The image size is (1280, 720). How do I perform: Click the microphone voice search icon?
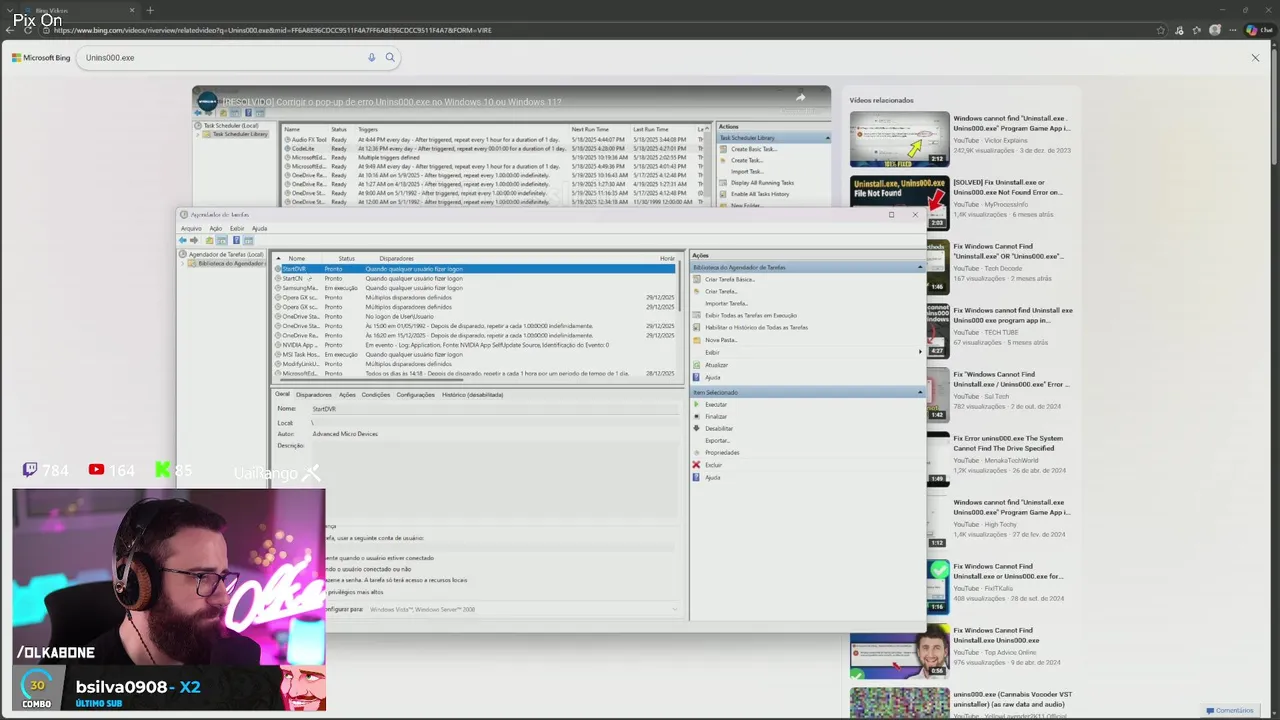(x=371, y=57)
